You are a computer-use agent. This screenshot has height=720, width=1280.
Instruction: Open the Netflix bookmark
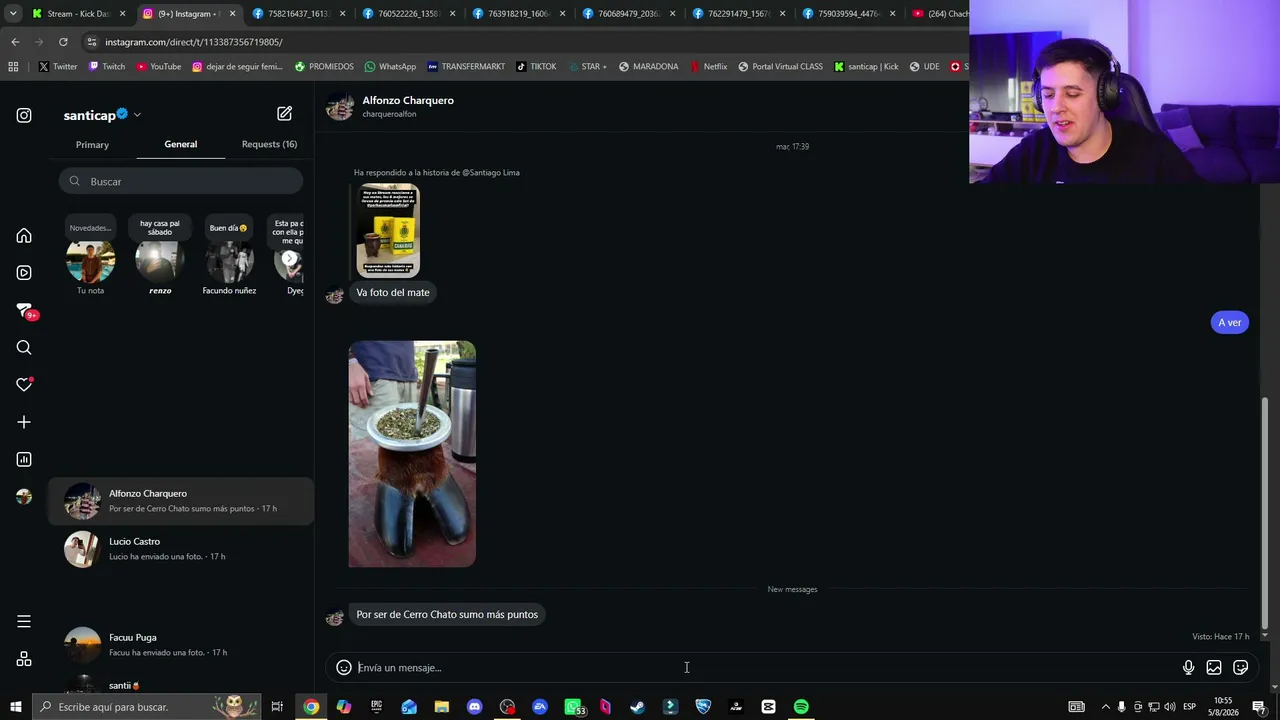pos(708,67)
